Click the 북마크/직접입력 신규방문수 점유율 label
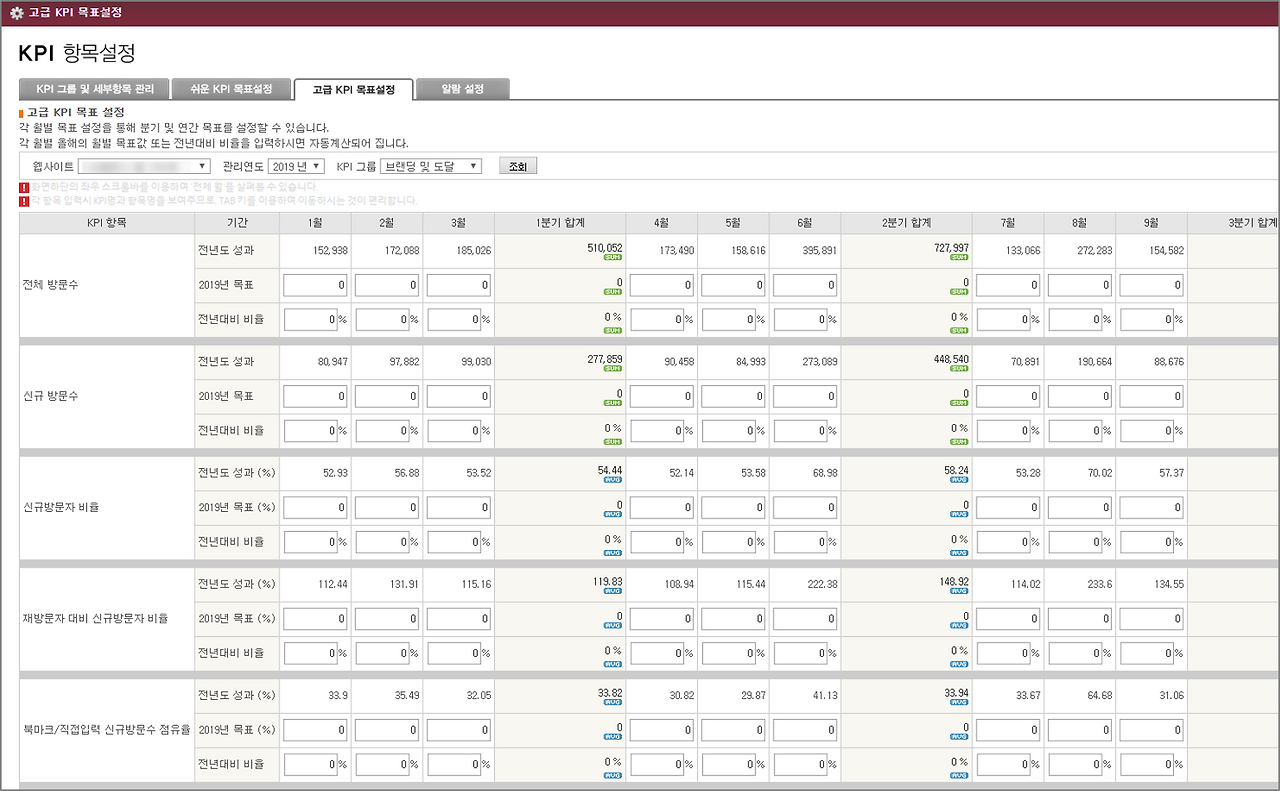This screenshot has height=791, width=1280. click(x=106, y=729)
